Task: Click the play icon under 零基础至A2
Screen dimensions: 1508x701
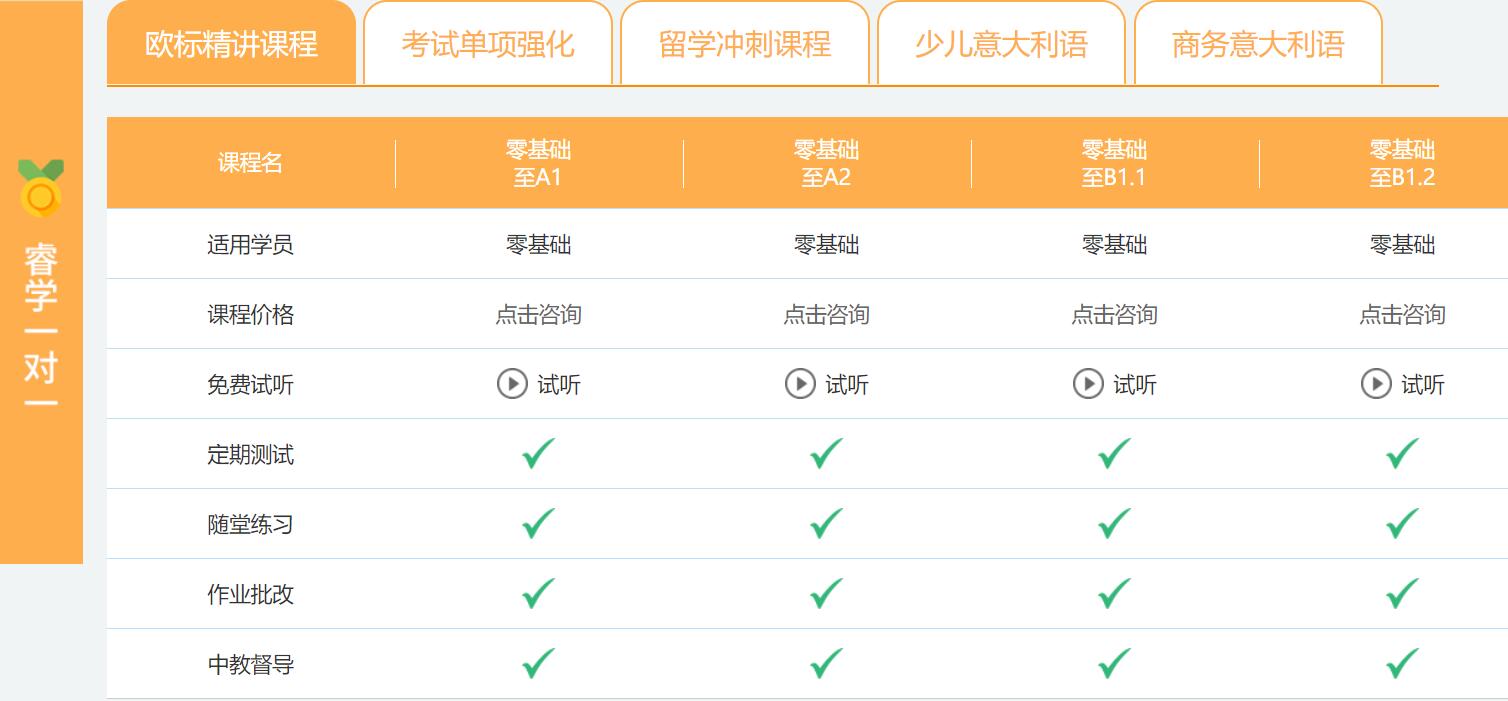Action: [800, 384]
